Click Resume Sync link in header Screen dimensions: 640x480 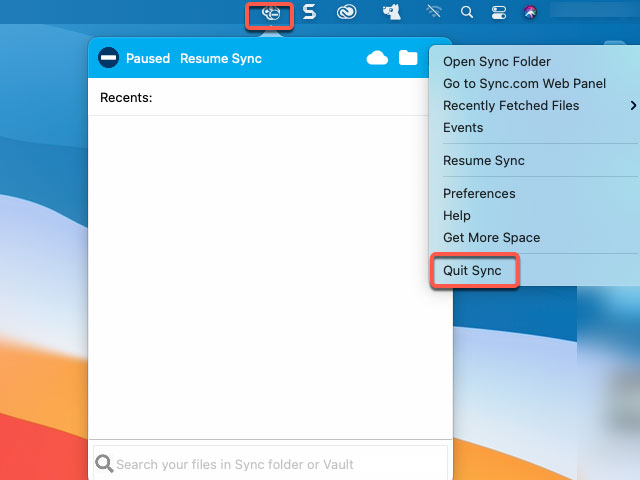tap(221, 58)
